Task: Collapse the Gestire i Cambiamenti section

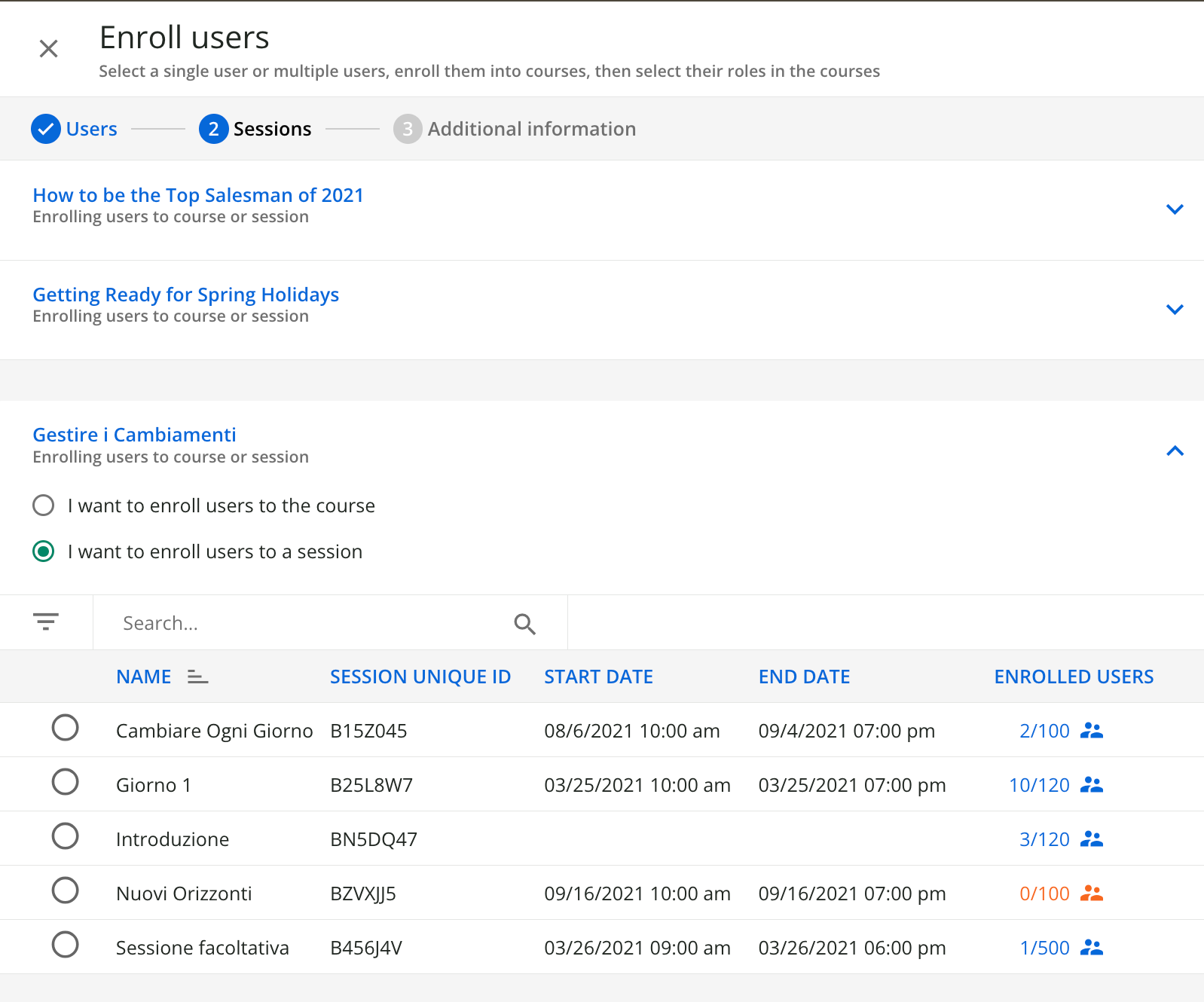Action: [x=1175, y=451]
